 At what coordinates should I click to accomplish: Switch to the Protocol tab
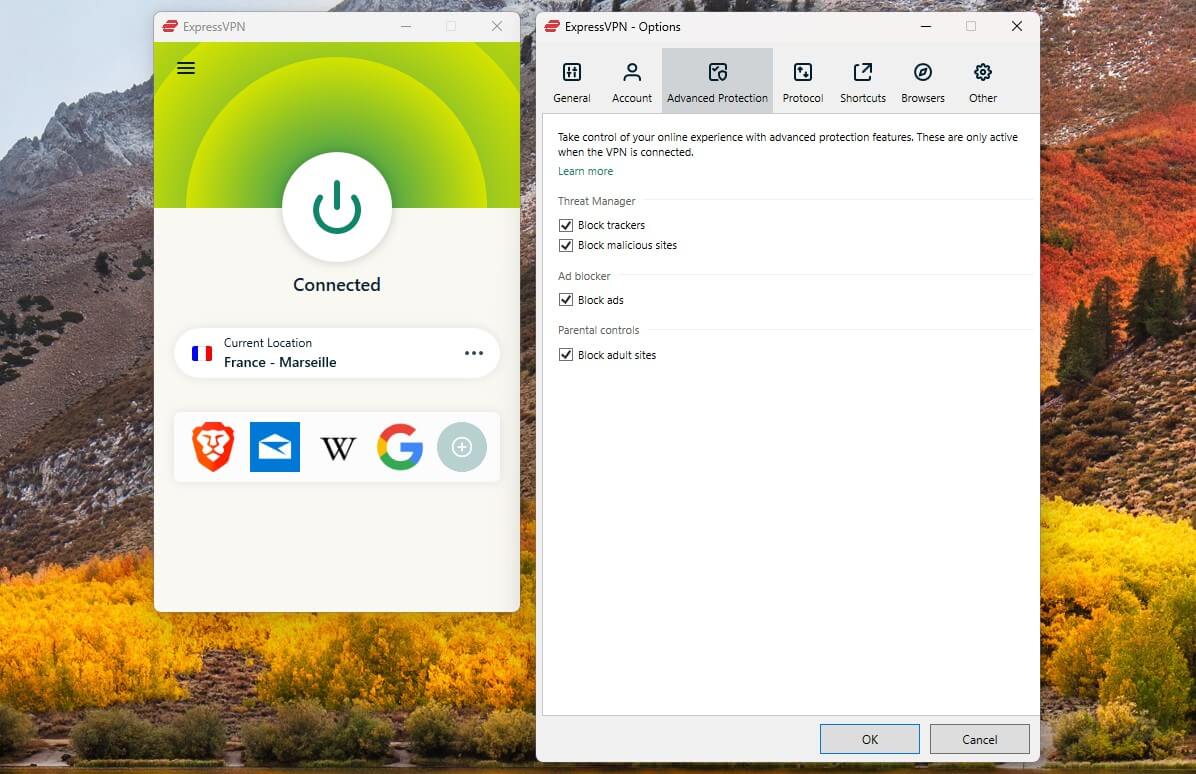click(x=802, y=82)
